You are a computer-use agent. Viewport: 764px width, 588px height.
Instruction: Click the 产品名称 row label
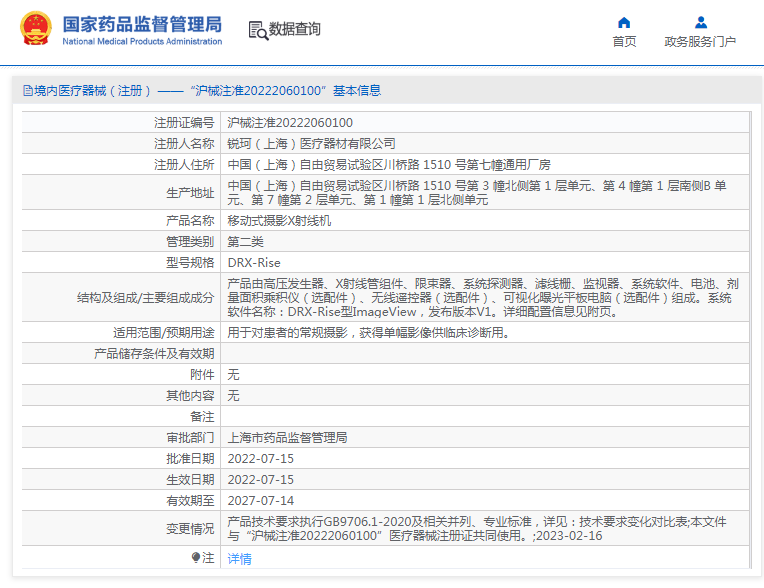[190, 221]
